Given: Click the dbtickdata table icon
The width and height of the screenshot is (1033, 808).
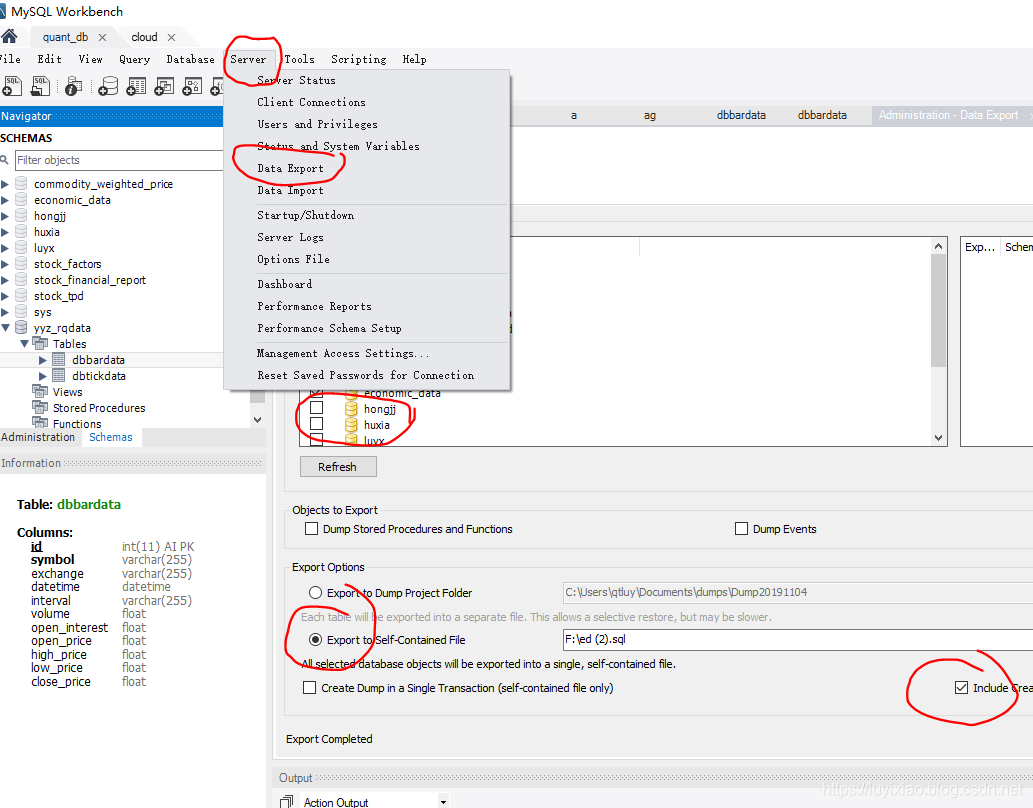Looking at the screenshot, I should 59,376.
